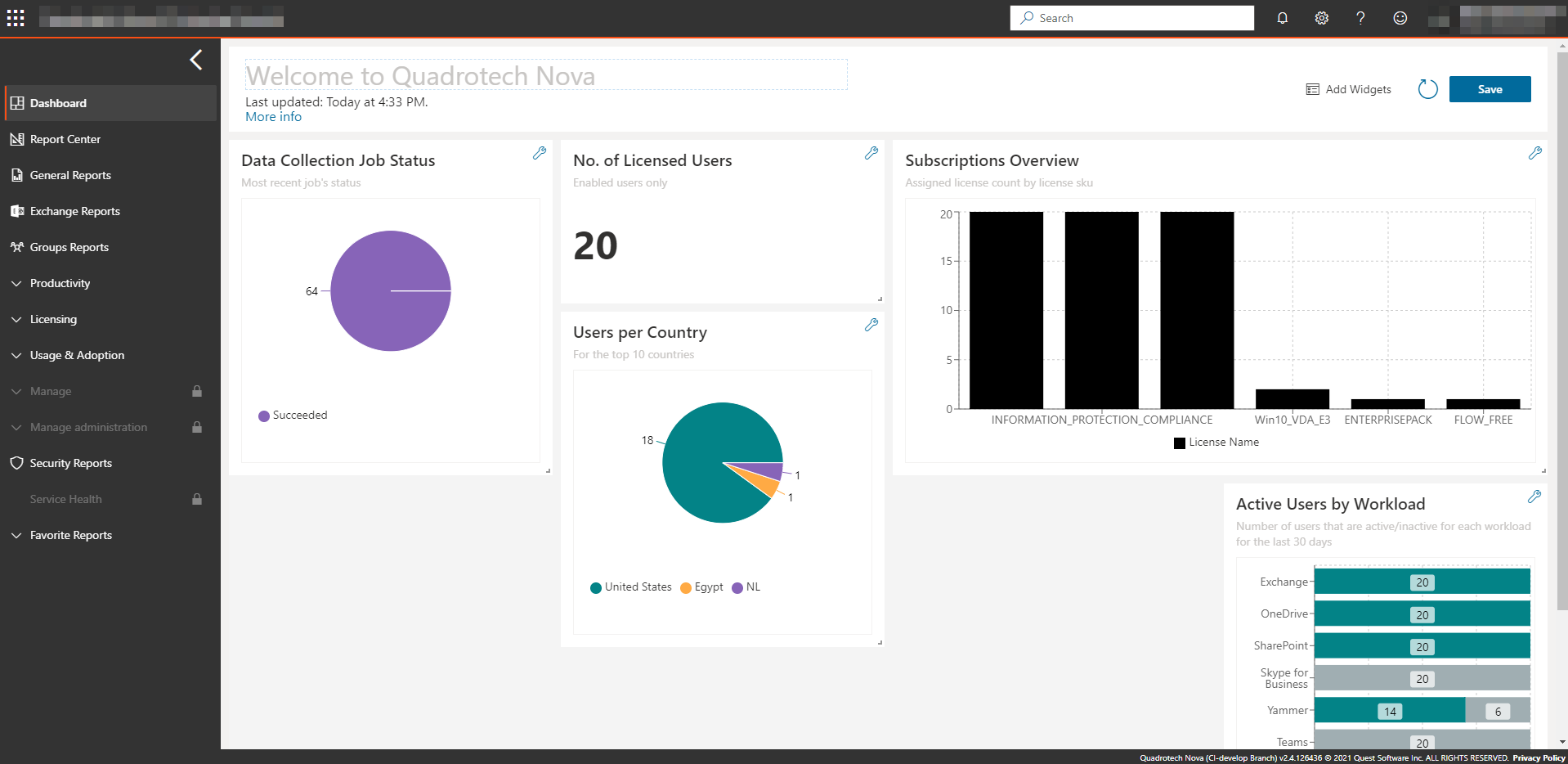1568x764 pixels.
Task: Click the lock icon beside Service Health
Action: pyautogui.click(x=197, y=499)
